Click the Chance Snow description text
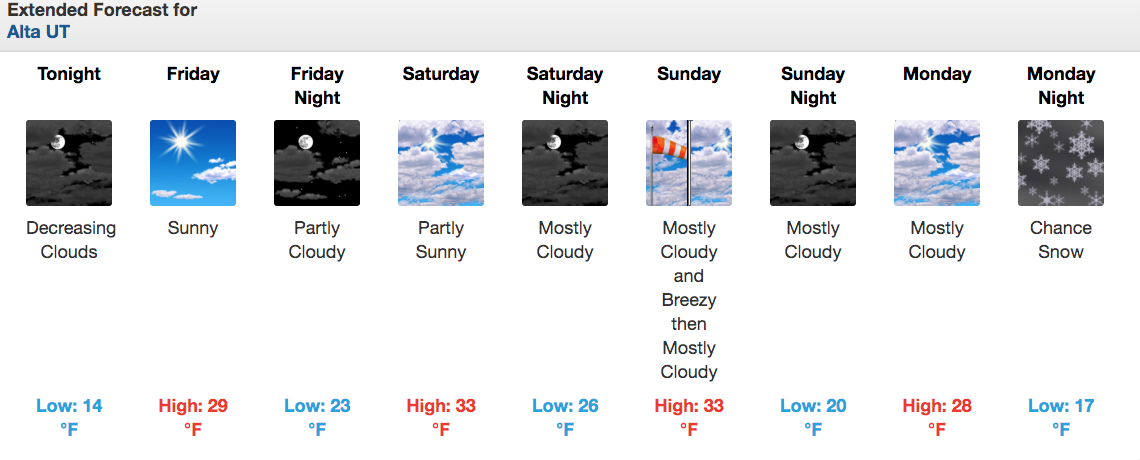 tap(1061, 240)
